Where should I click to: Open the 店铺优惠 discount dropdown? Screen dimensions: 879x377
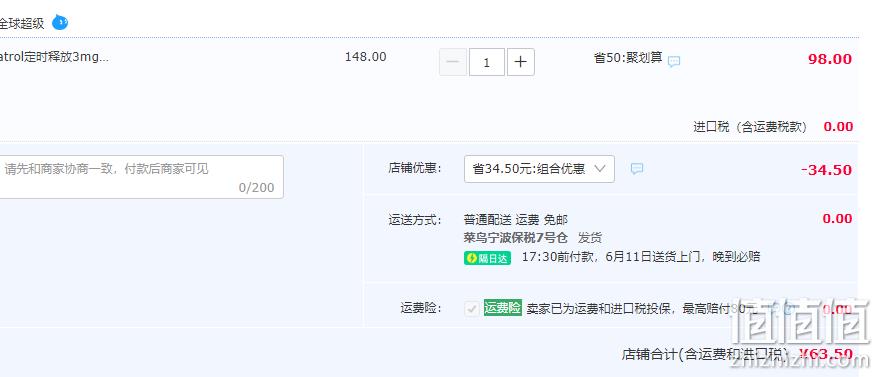(539, 169)
